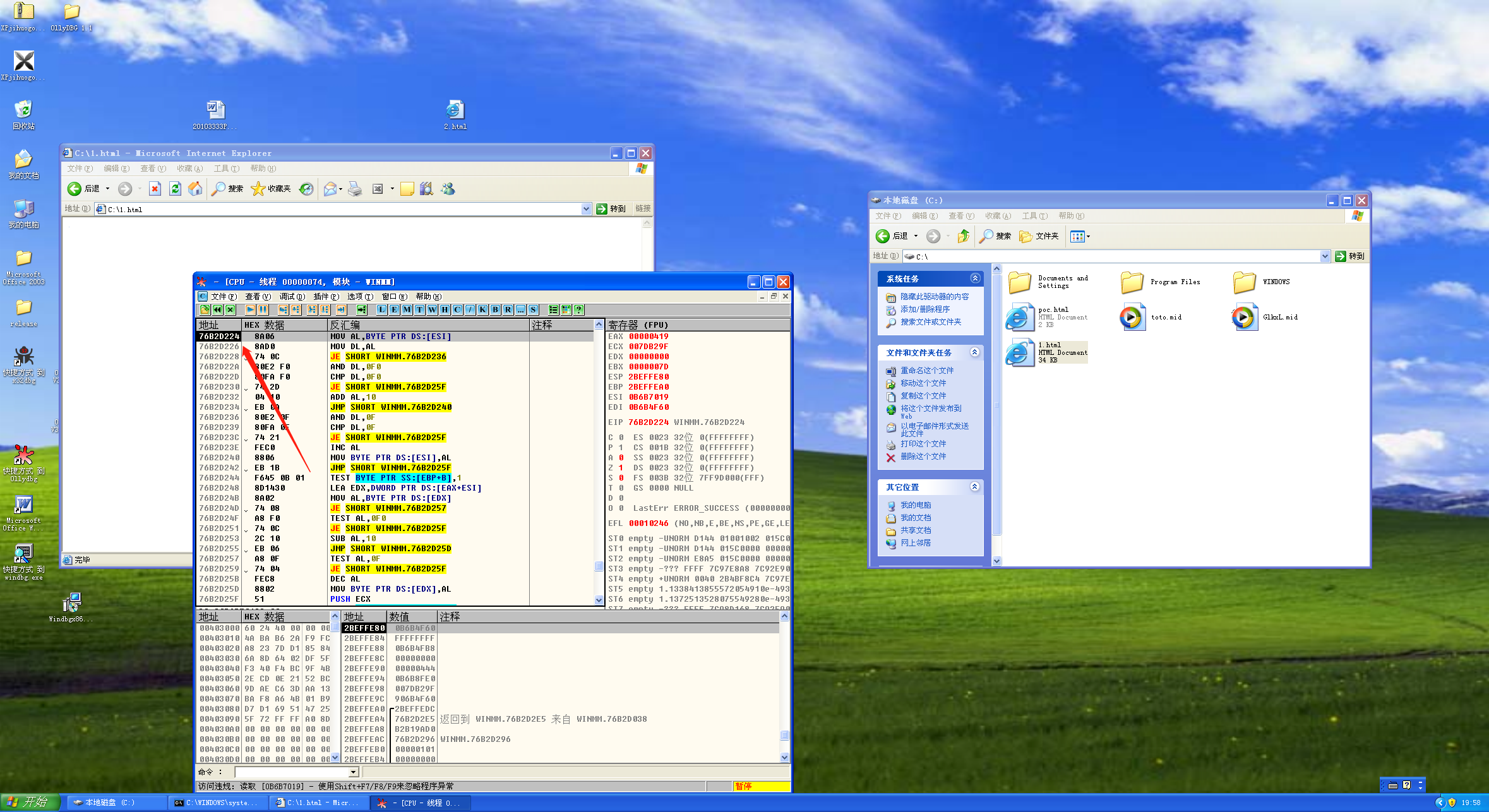Open the OllyDbg command box dropdown
This screenshot has height=812, width=1489.
[x=354, y=772]
